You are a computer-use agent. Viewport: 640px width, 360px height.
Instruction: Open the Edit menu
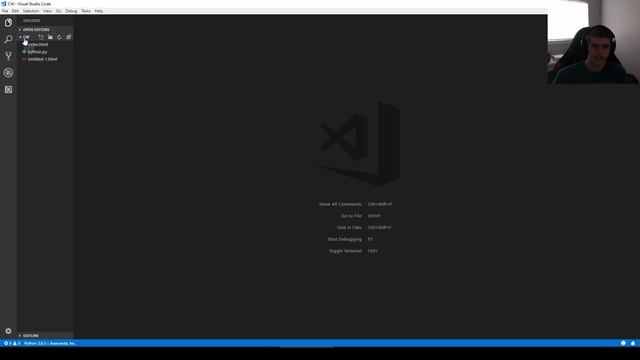(15, 11)
